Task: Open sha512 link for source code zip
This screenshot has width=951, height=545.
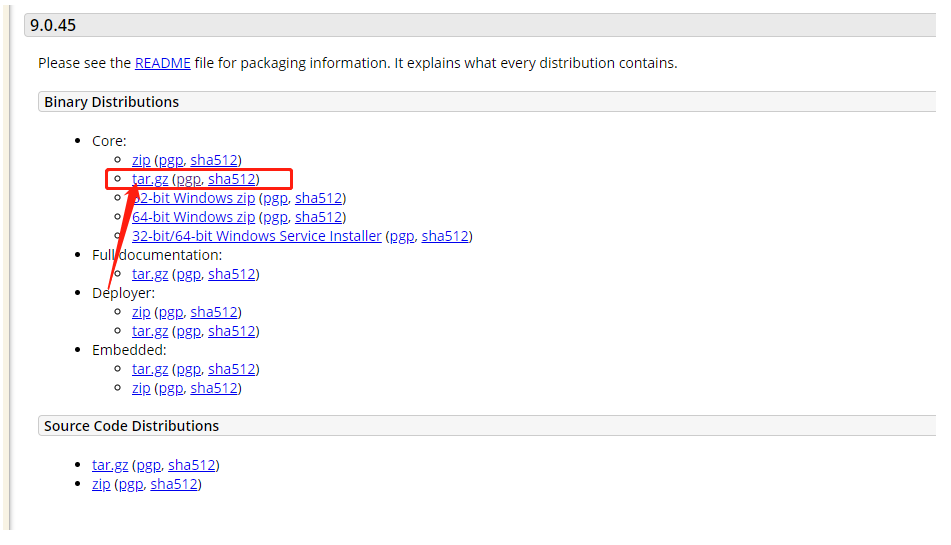Action: click(174, 484)
